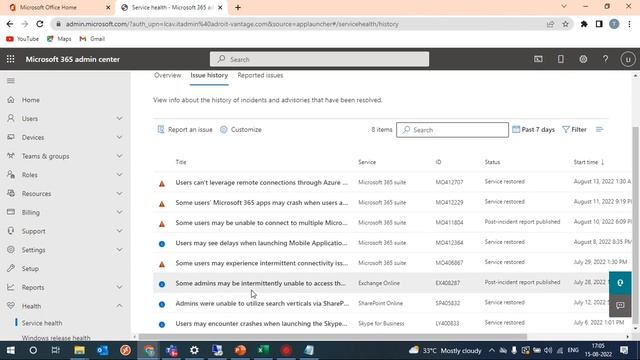Open the Gmail bookmark
640x360 pixels.
[x=92, y=39]
